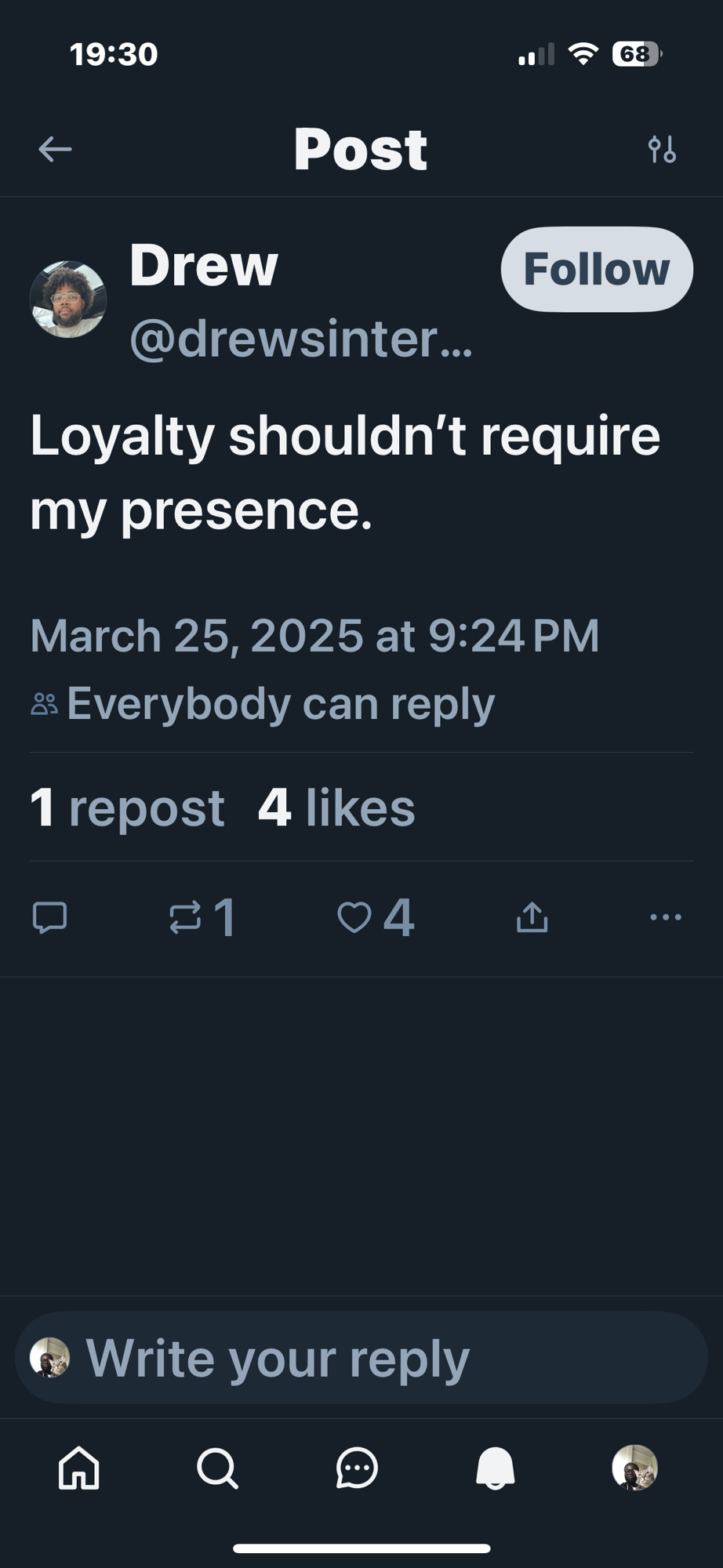Screen dimensions: 723x1568
Task: Tap the reply speech bubble icon
Action: (x=49, y=916)
